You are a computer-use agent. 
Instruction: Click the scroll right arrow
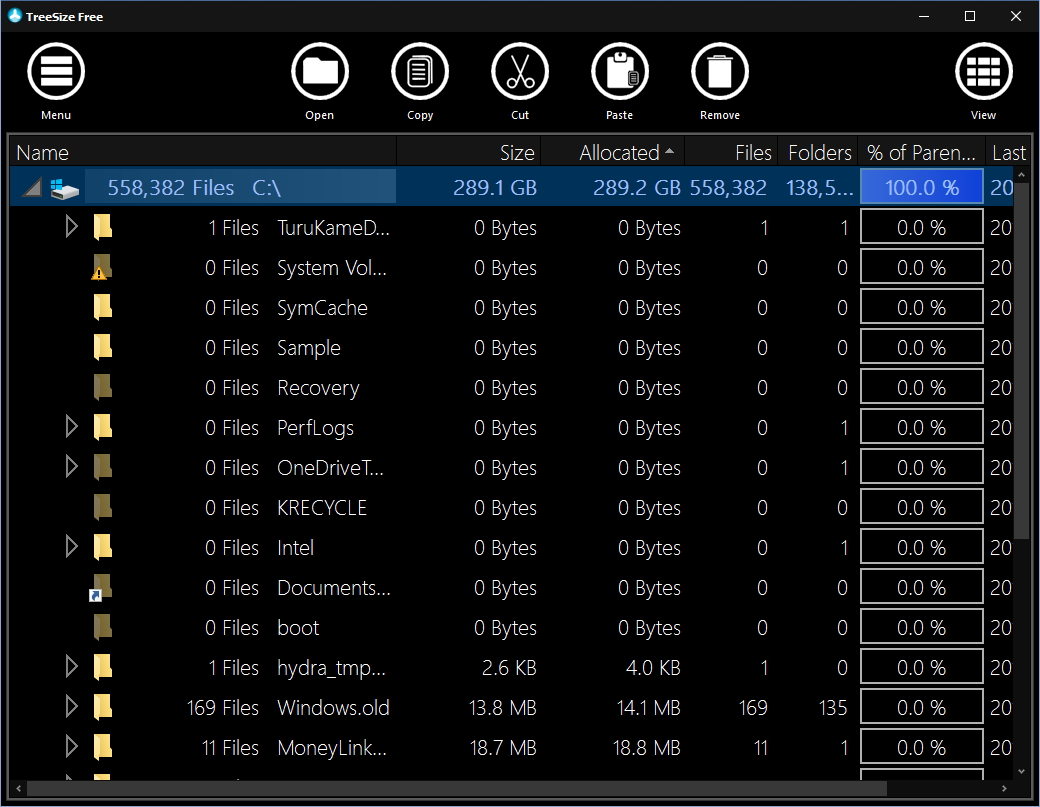pyautogui.click(x=1004, y=788)
